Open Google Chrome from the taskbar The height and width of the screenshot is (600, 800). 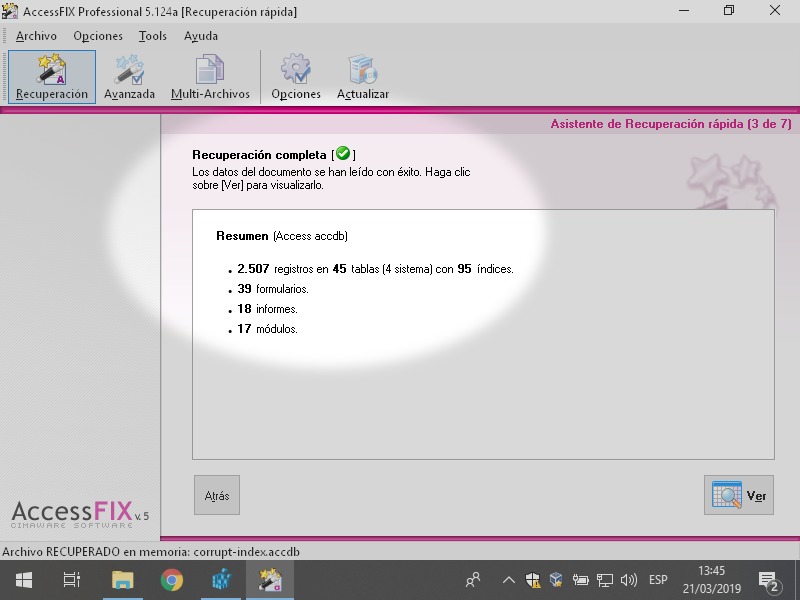click(172, 579)
